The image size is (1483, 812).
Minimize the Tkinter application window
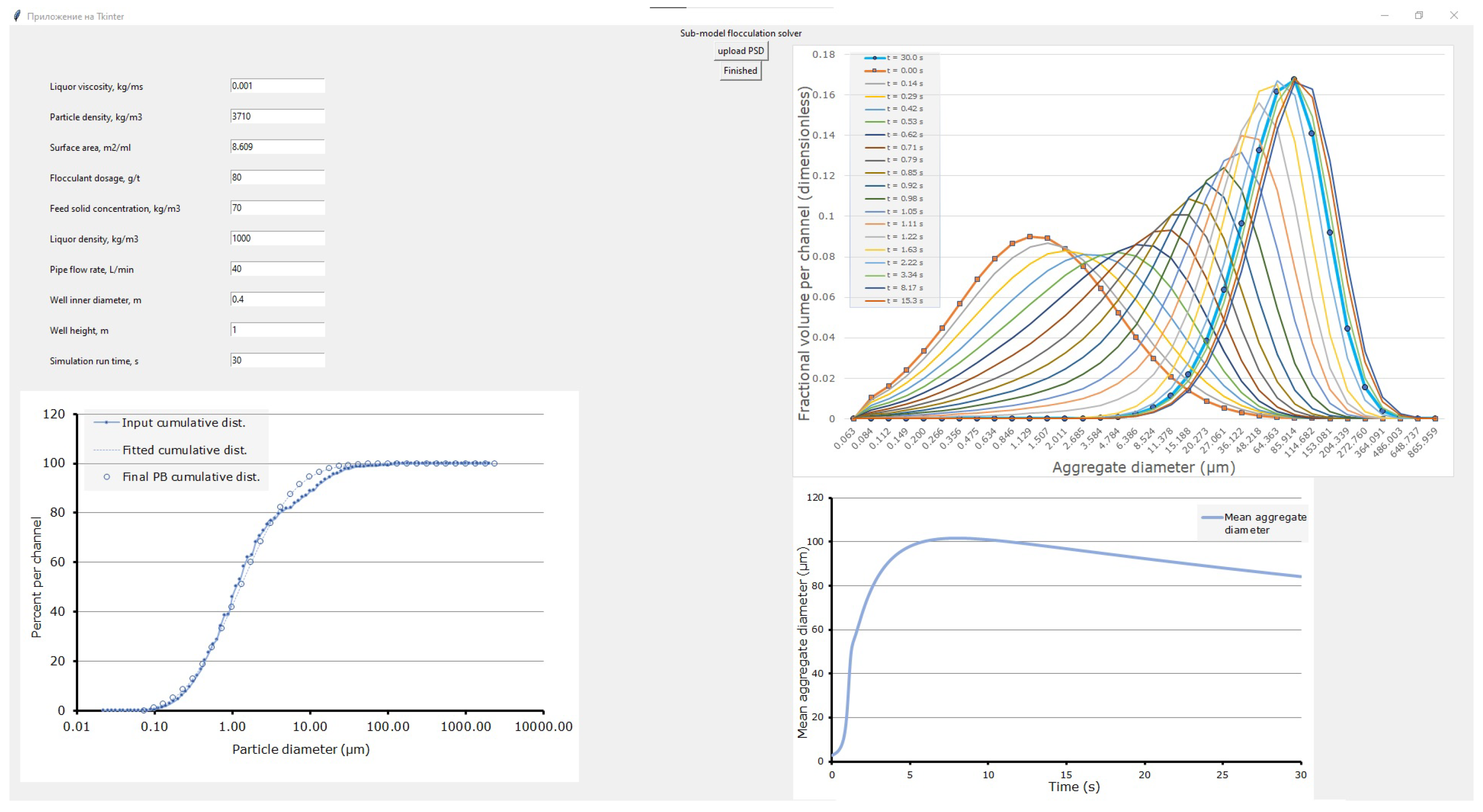point(1385,16)
